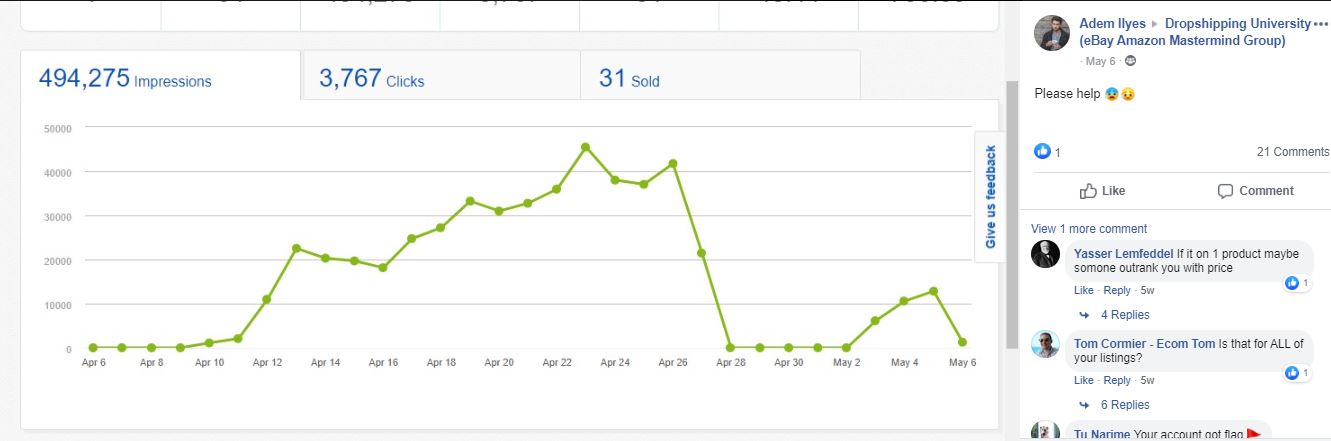
Task: Click the post privacy group icon
Action: pos(1131,61)
